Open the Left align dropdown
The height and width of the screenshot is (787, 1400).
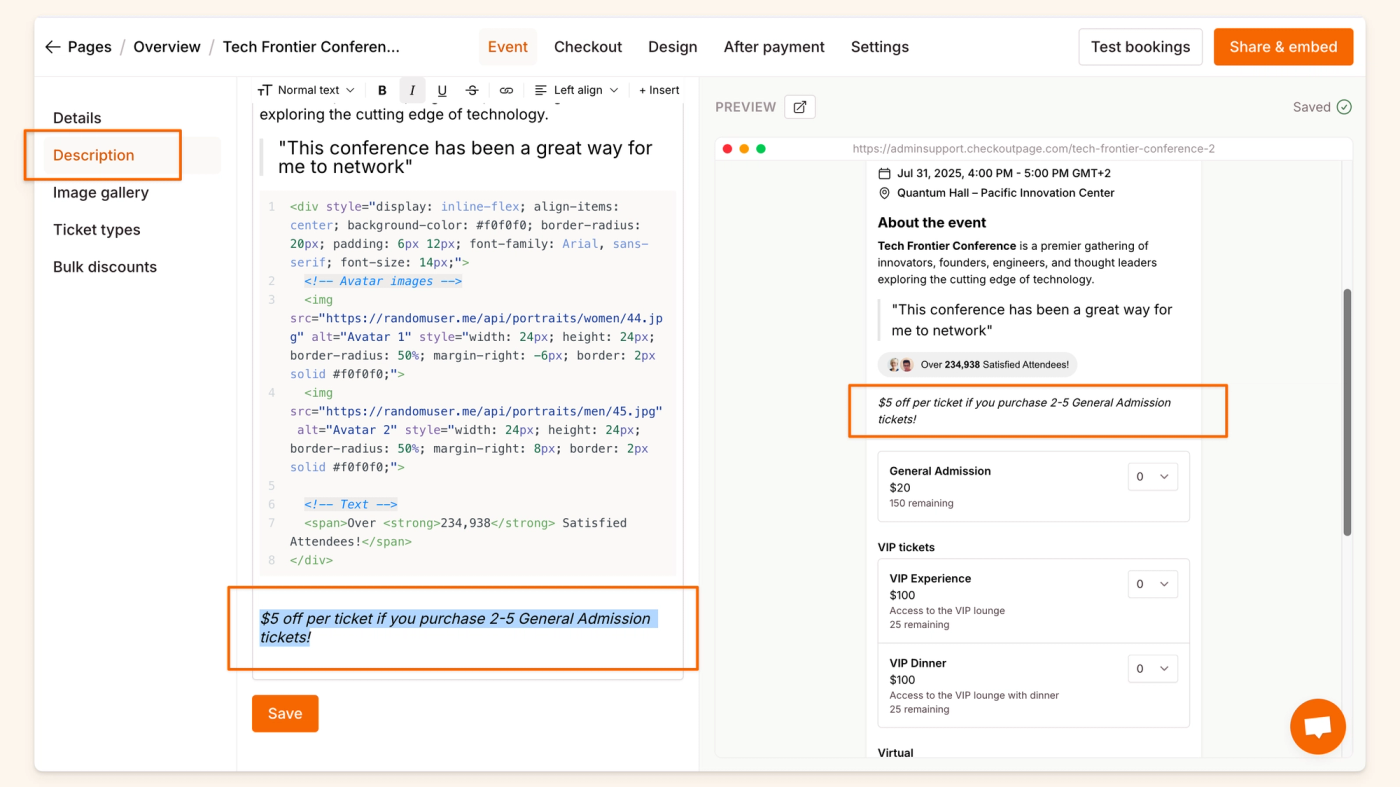pyautogui.click(x=576, y=90)
